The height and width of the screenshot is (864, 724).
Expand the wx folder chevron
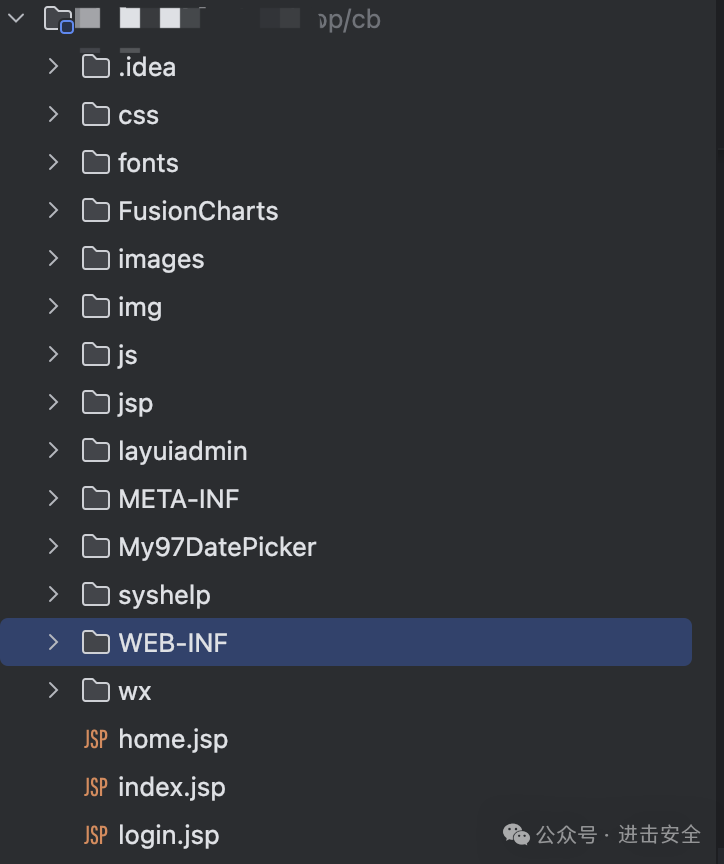(x=54, y=690)
